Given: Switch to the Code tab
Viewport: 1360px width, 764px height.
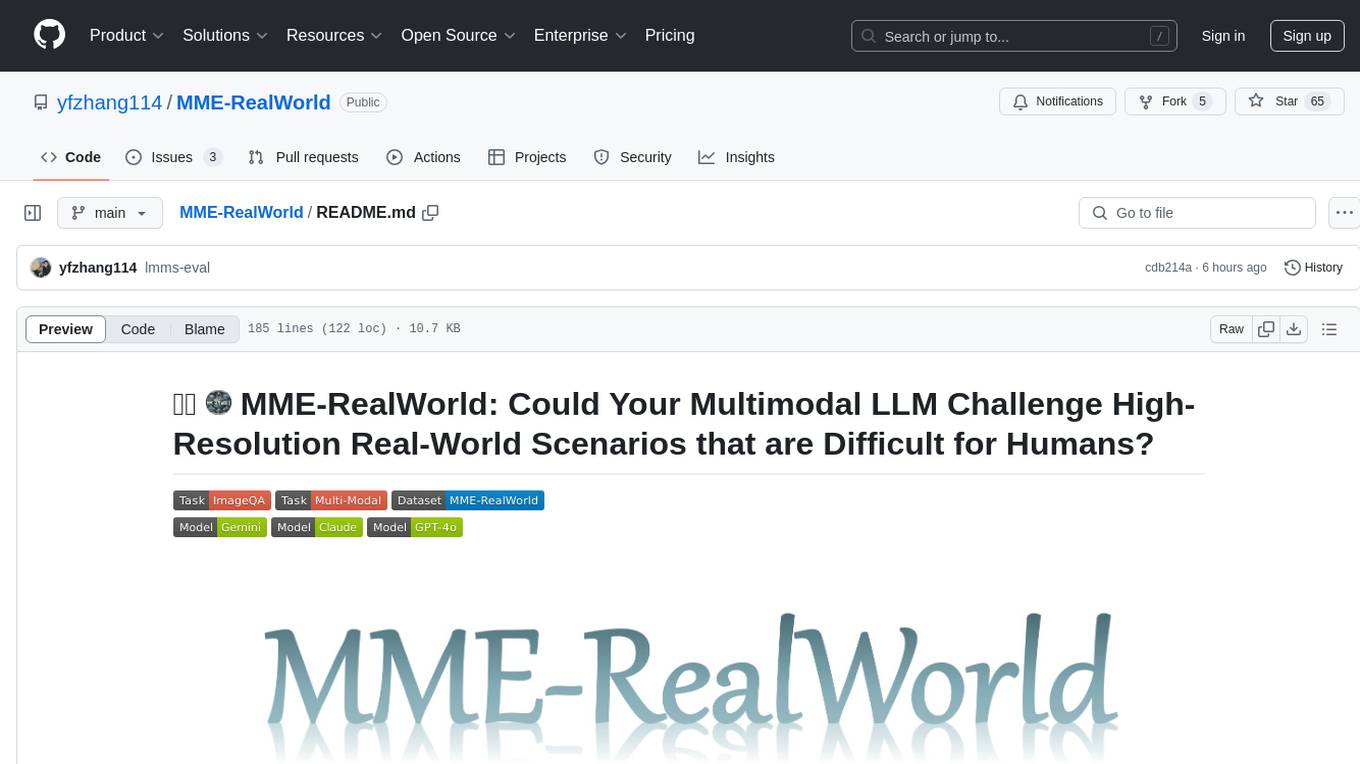Looking at the screenshot, I should tap(71, 157).
